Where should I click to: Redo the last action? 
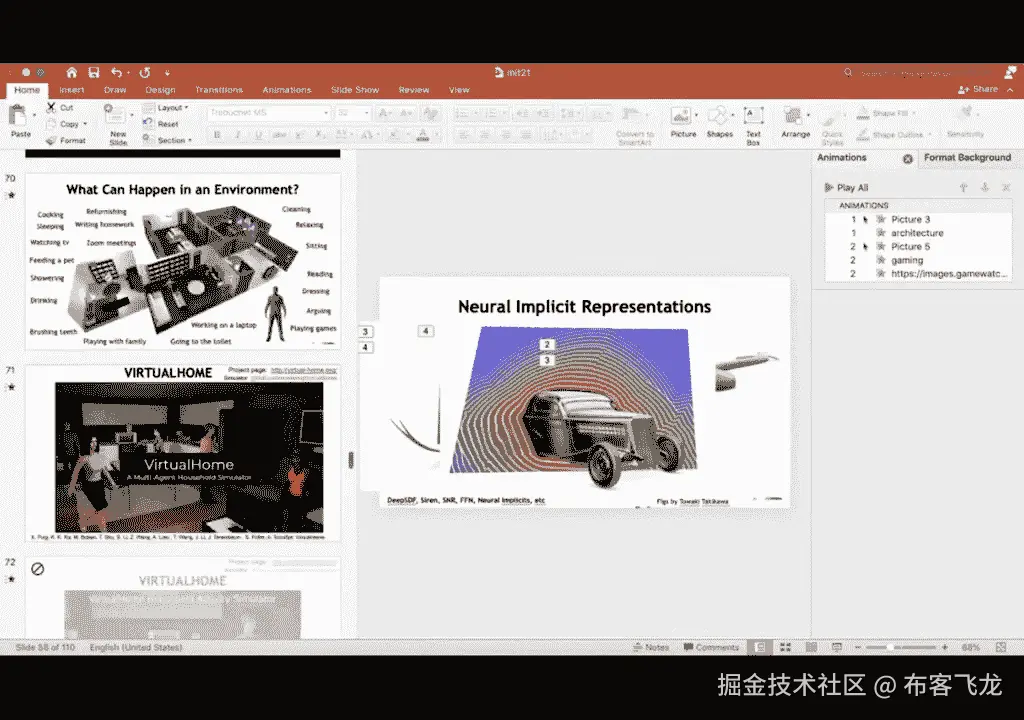click(x=145, y=73)
